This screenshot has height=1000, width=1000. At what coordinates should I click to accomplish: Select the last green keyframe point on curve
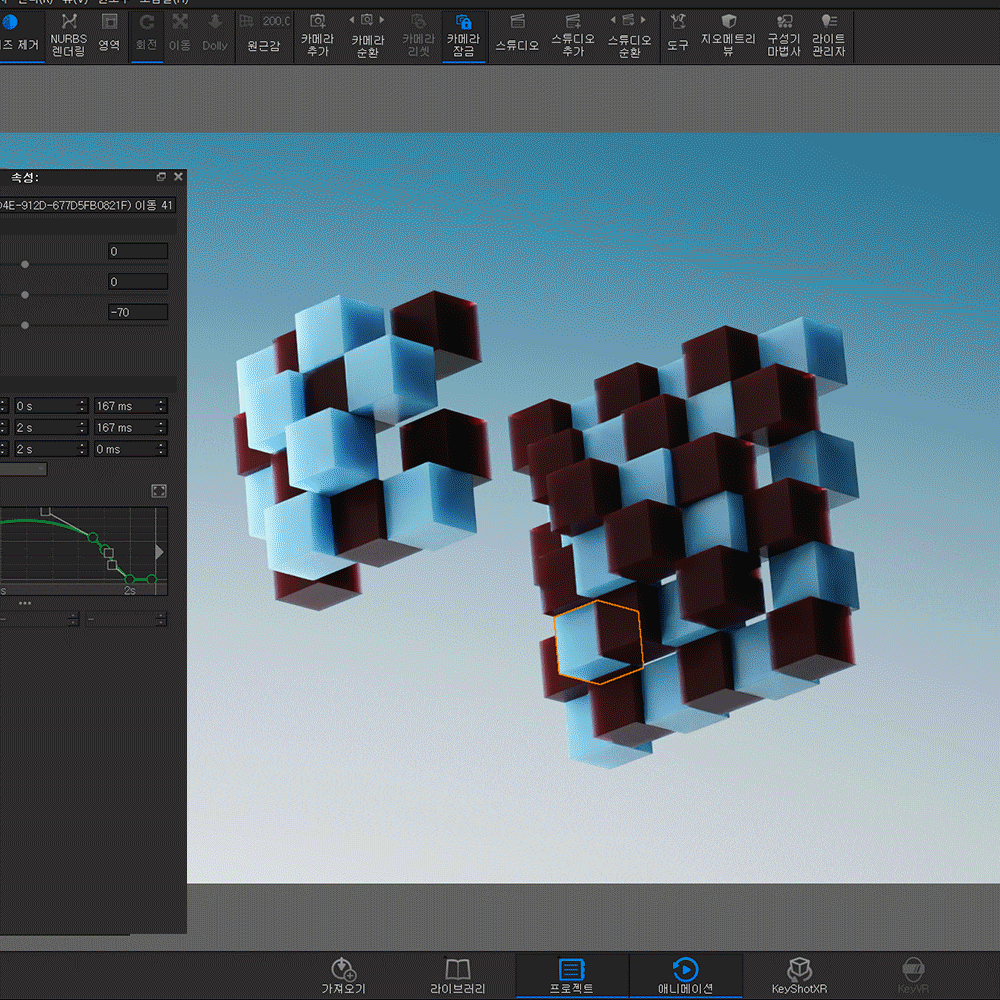tap(152, 579)
